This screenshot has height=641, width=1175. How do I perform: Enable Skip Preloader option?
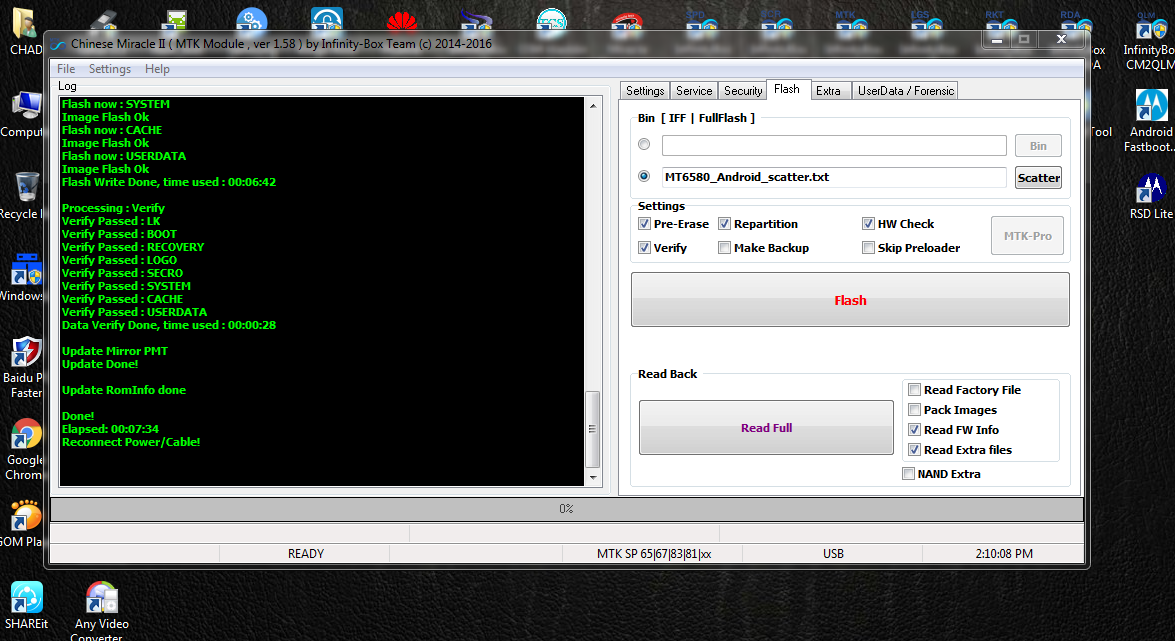tap(868, 247)
